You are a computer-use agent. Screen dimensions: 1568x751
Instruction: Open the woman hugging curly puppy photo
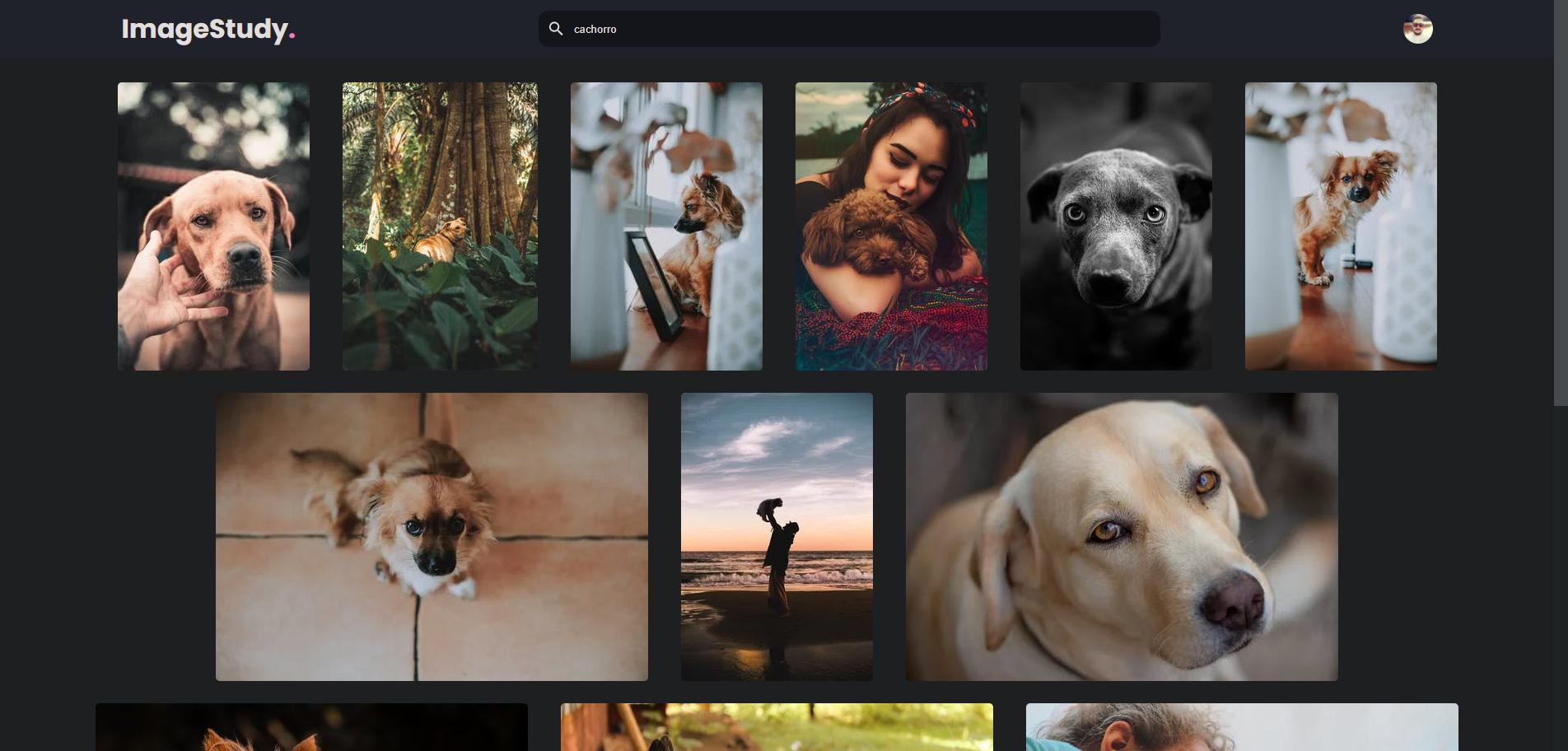coord(891,226)
